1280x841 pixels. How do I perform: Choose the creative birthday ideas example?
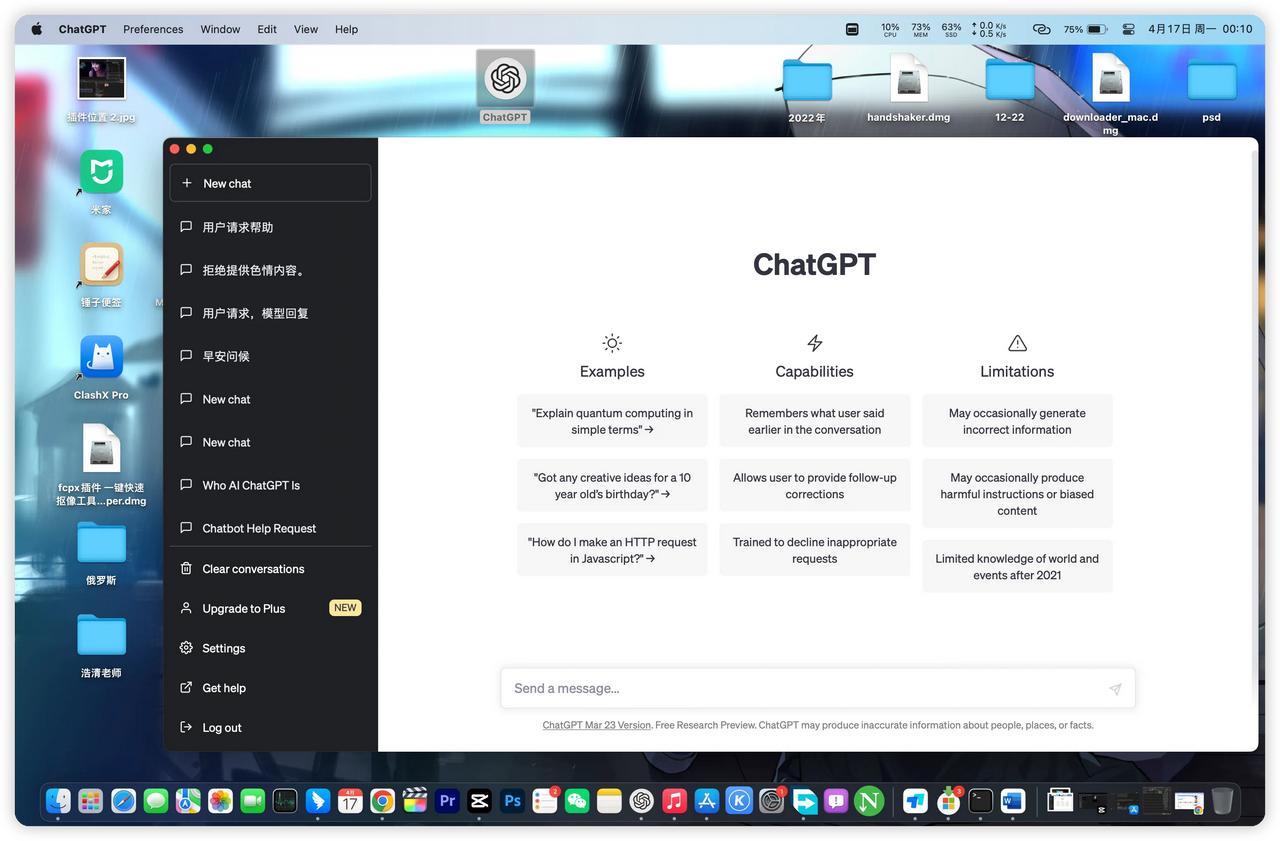pyautogui.click(x=612, y=486)
